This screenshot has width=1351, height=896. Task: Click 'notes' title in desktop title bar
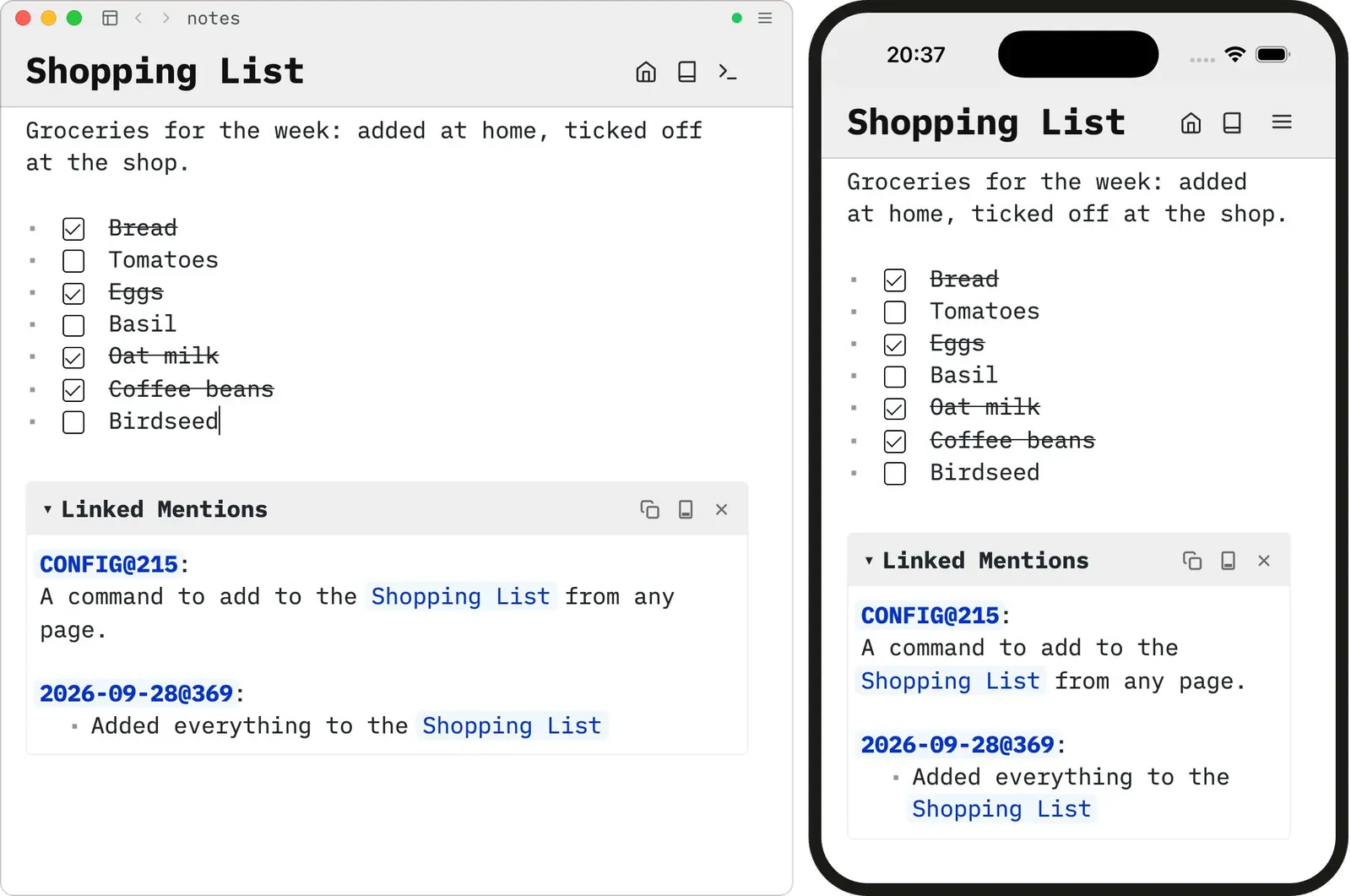[x=214, y=18]
